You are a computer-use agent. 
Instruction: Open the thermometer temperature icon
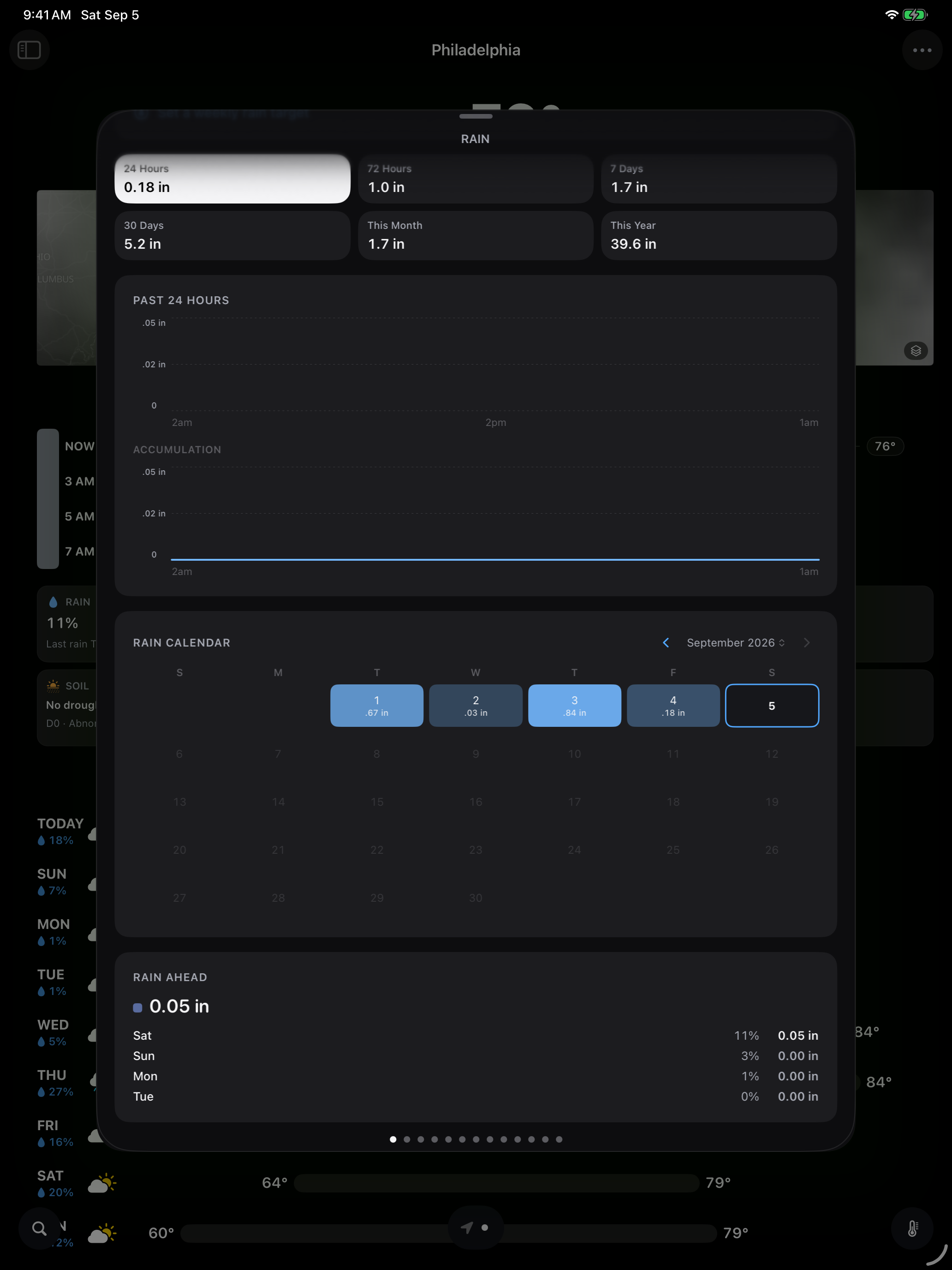(912, 1228)
